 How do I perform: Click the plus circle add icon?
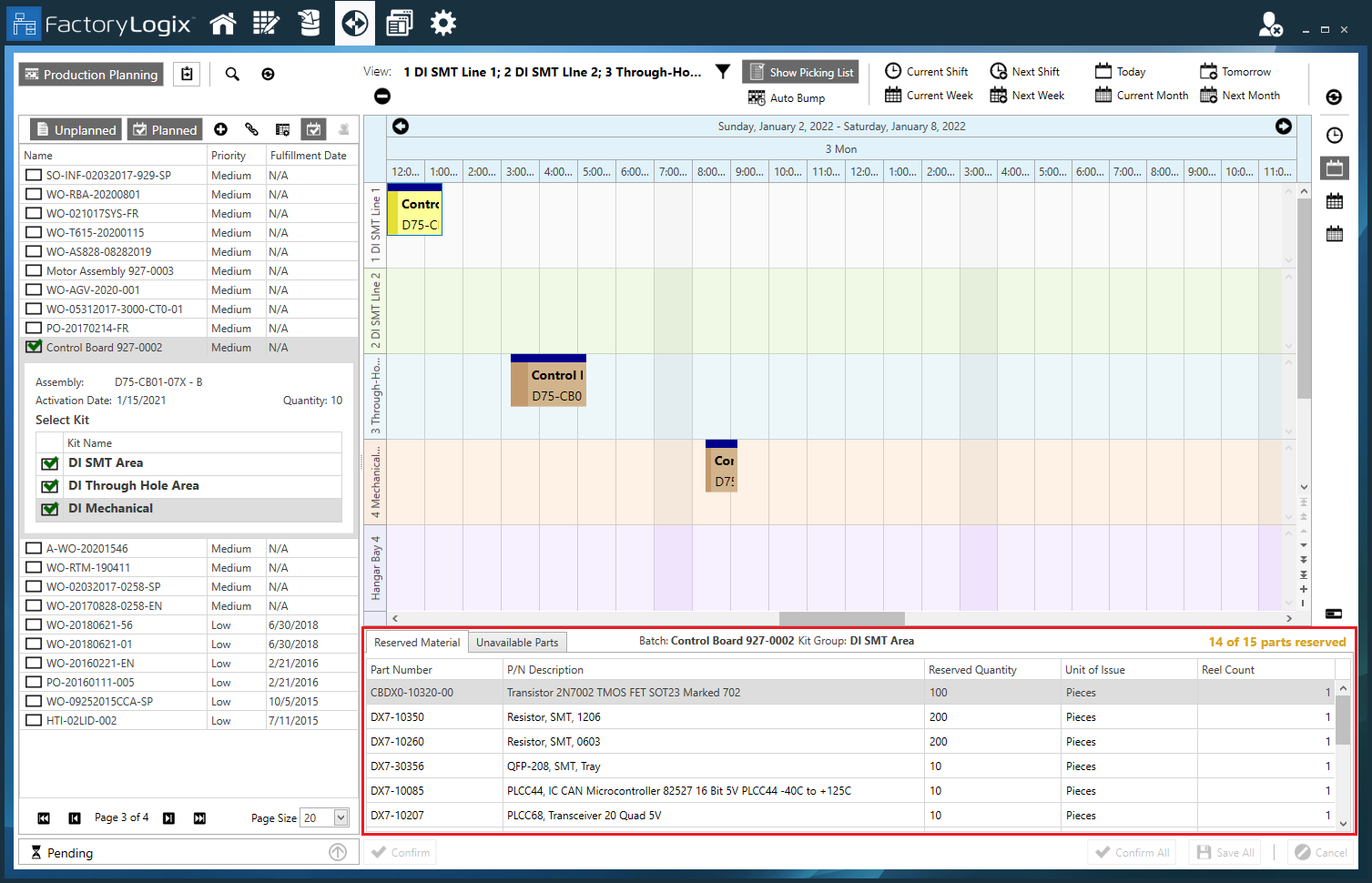point(220,129)
